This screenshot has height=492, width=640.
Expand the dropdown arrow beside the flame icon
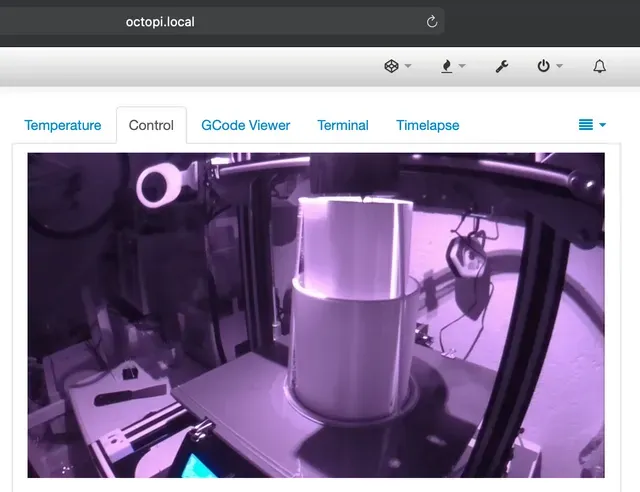(x=462, y=66)
